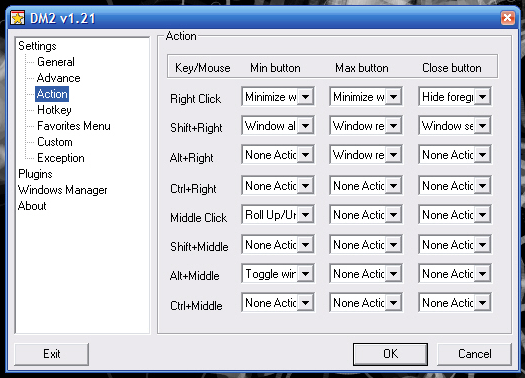Click the Right Click row label
The height and width of the screenshot is (378, 525).
[196, 99]
